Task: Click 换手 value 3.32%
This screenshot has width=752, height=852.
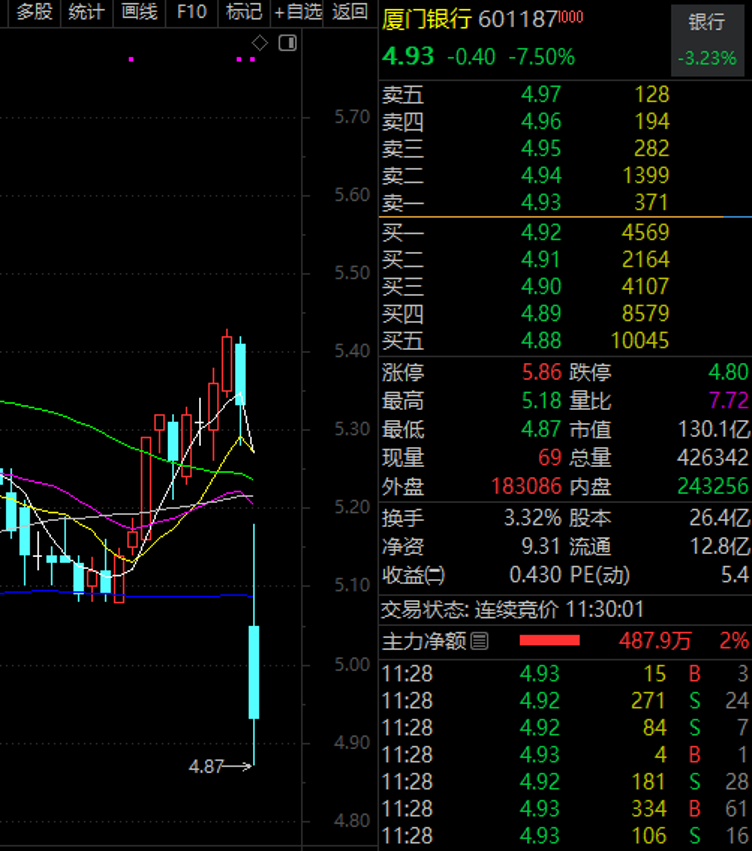Action: (532, 518)
